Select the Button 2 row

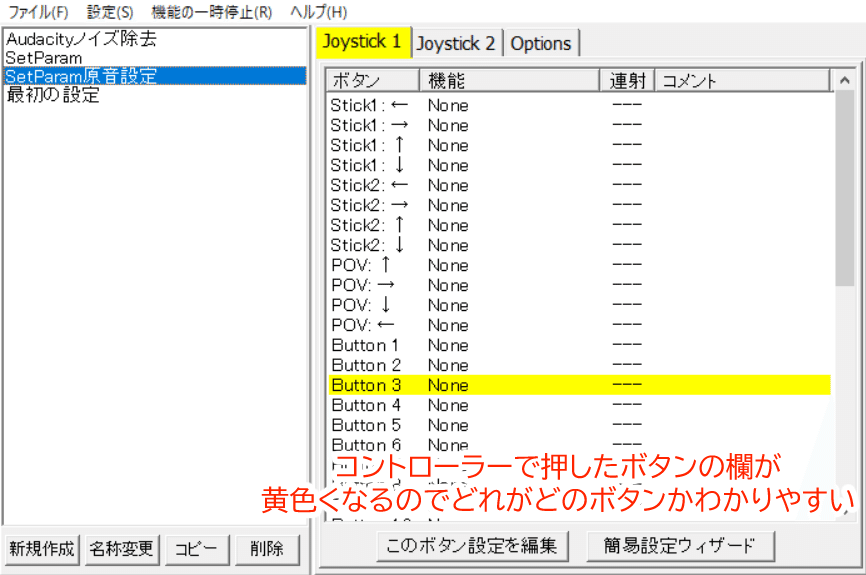(x=579, y=365)
